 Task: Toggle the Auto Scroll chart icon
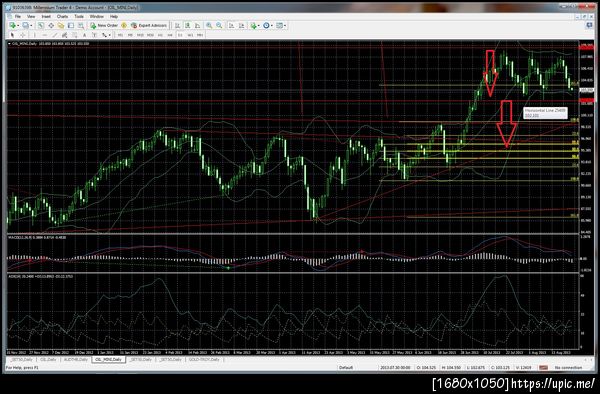[x=232, y=25]
